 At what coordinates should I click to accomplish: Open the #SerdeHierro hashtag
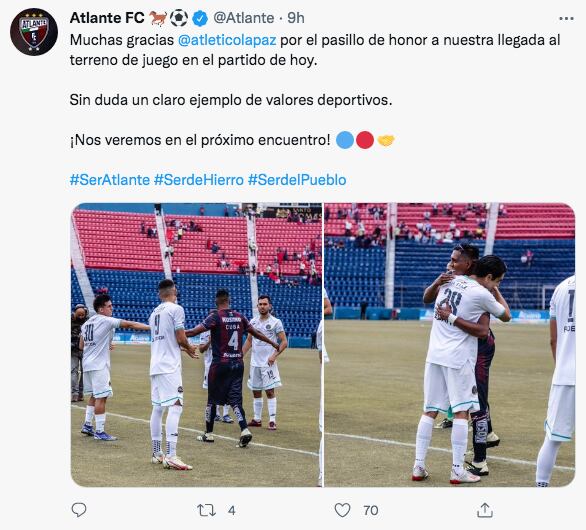[x=199, y=180]
